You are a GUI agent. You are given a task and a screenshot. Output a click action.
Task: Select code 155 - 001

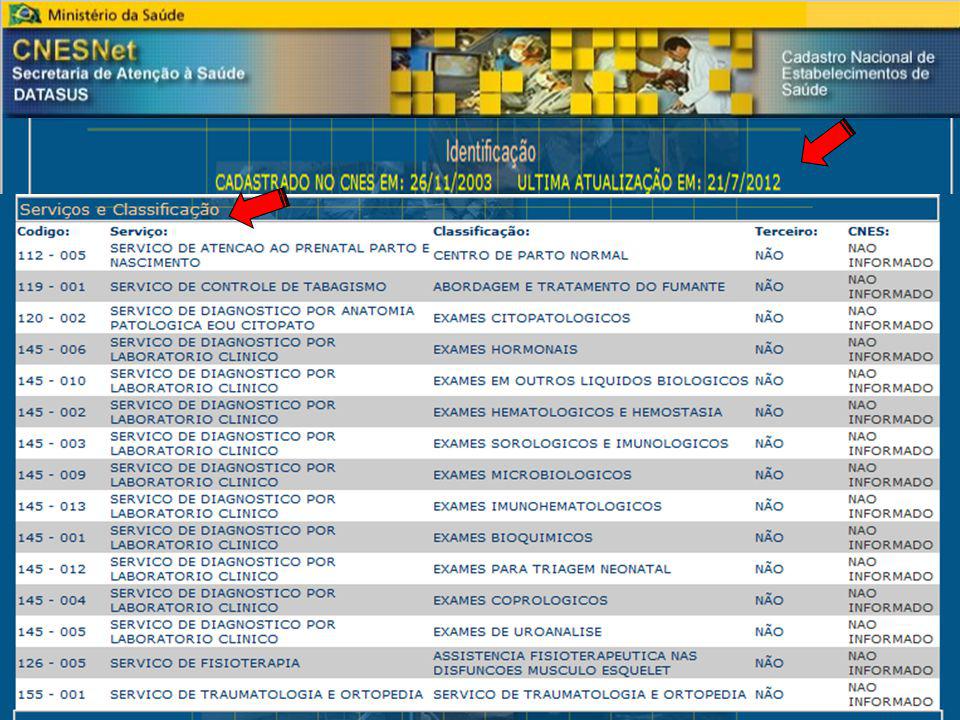(51, 694)
